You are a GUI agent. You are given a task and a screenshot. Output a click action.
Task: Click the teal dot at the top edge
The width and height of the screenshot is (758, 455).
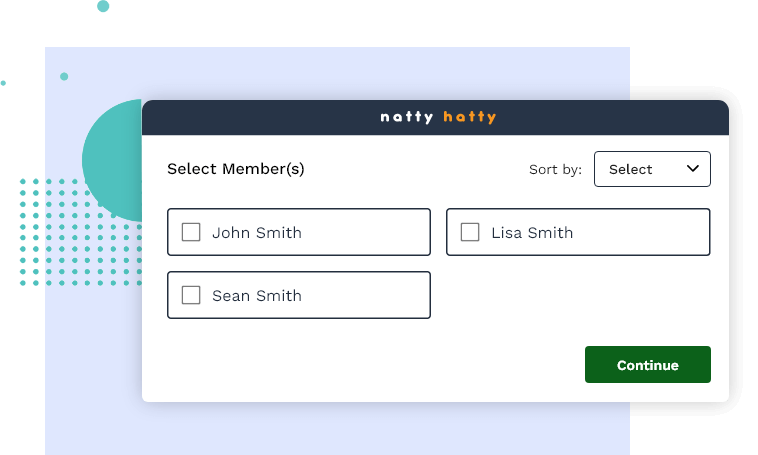(x=103, y=6)
